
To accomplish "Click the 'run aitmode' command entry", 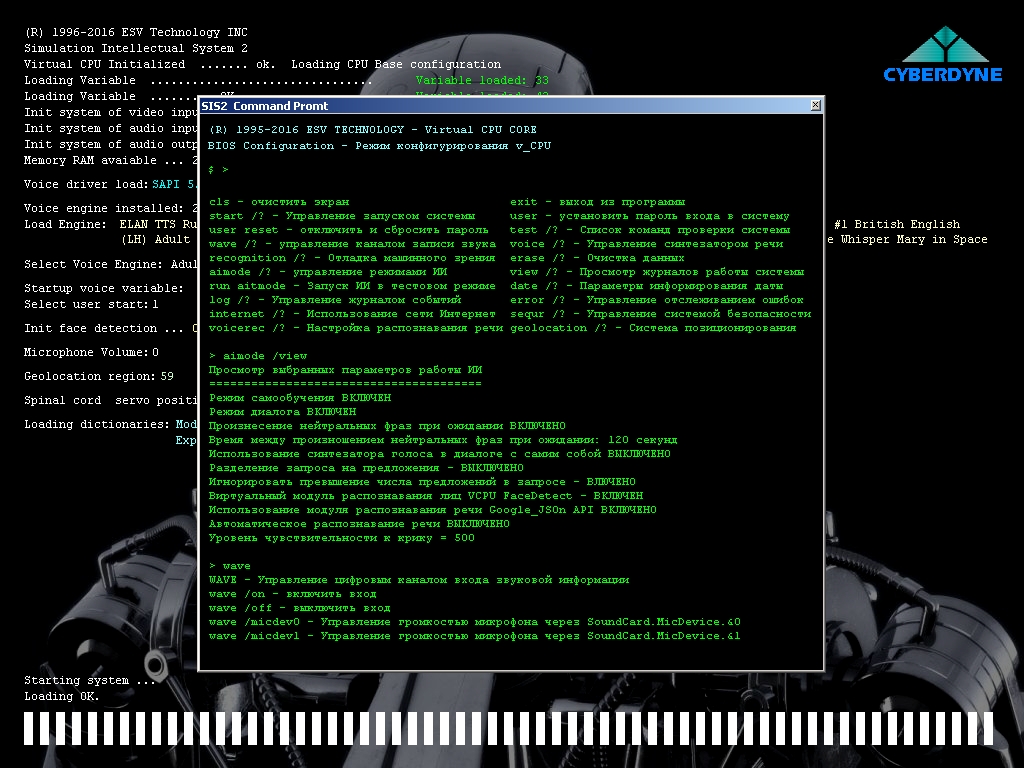I will pyautogui.click(x=240, y=286).
